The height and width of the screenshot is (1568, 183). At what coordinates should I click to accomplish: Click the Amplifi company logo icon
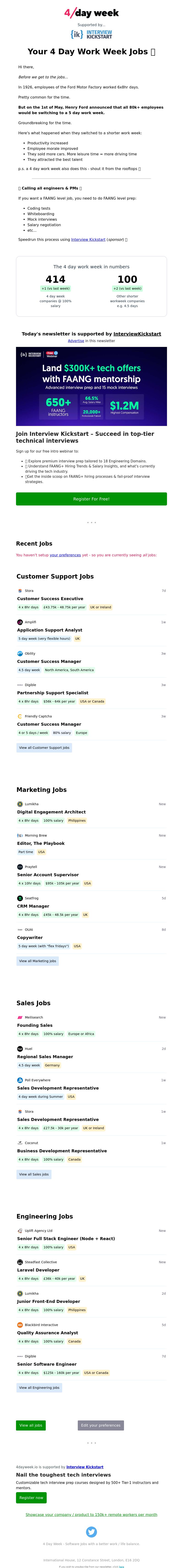20,622
